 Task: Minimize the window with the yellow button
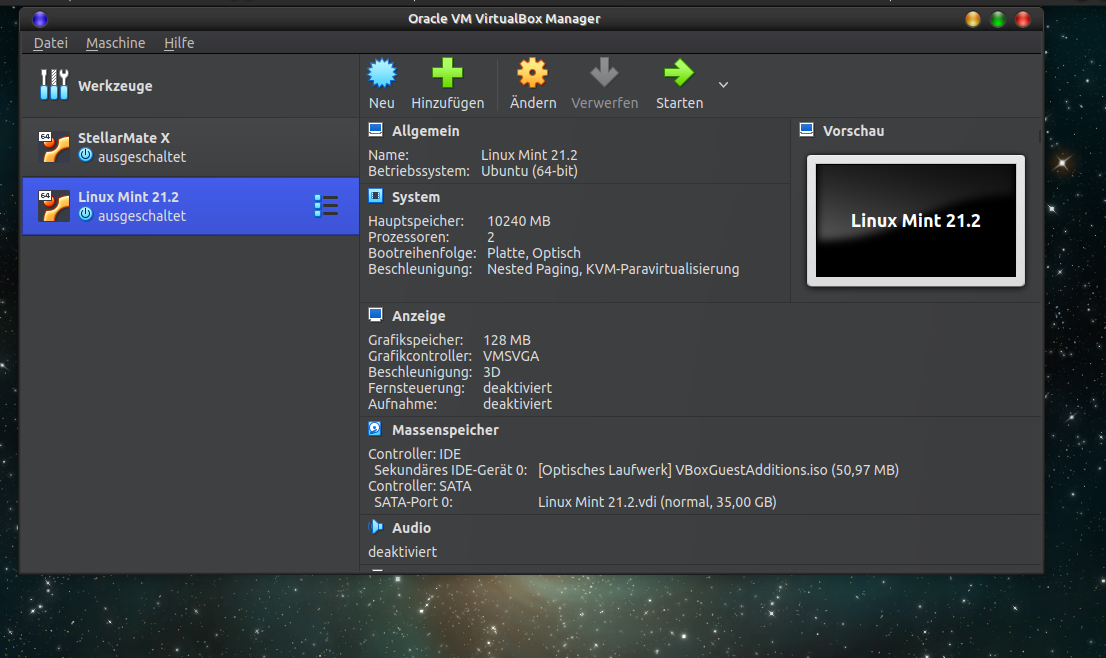coord(973,19)
